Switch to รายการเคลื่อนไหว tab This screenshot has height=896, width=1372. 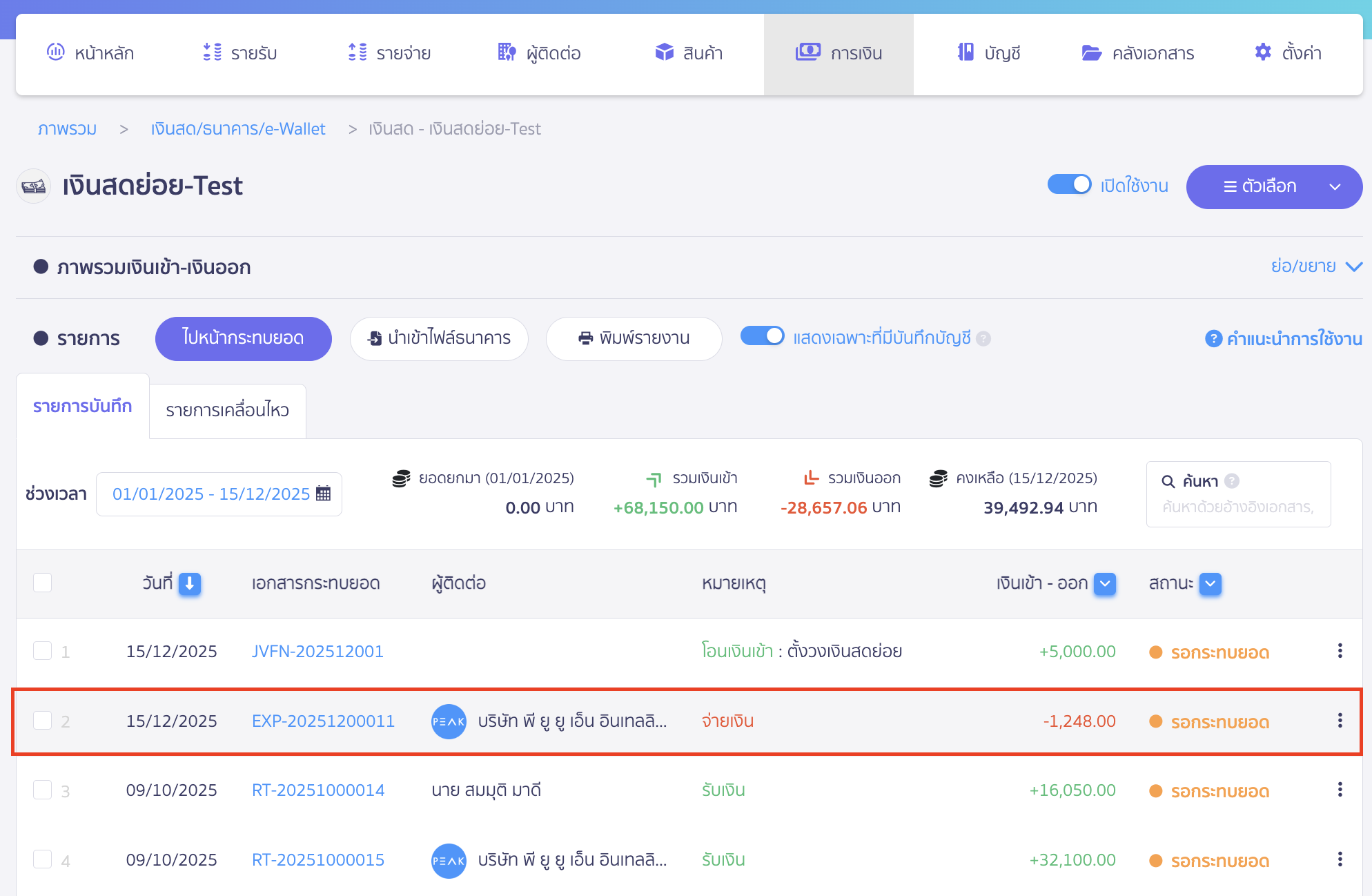[227, 410]
